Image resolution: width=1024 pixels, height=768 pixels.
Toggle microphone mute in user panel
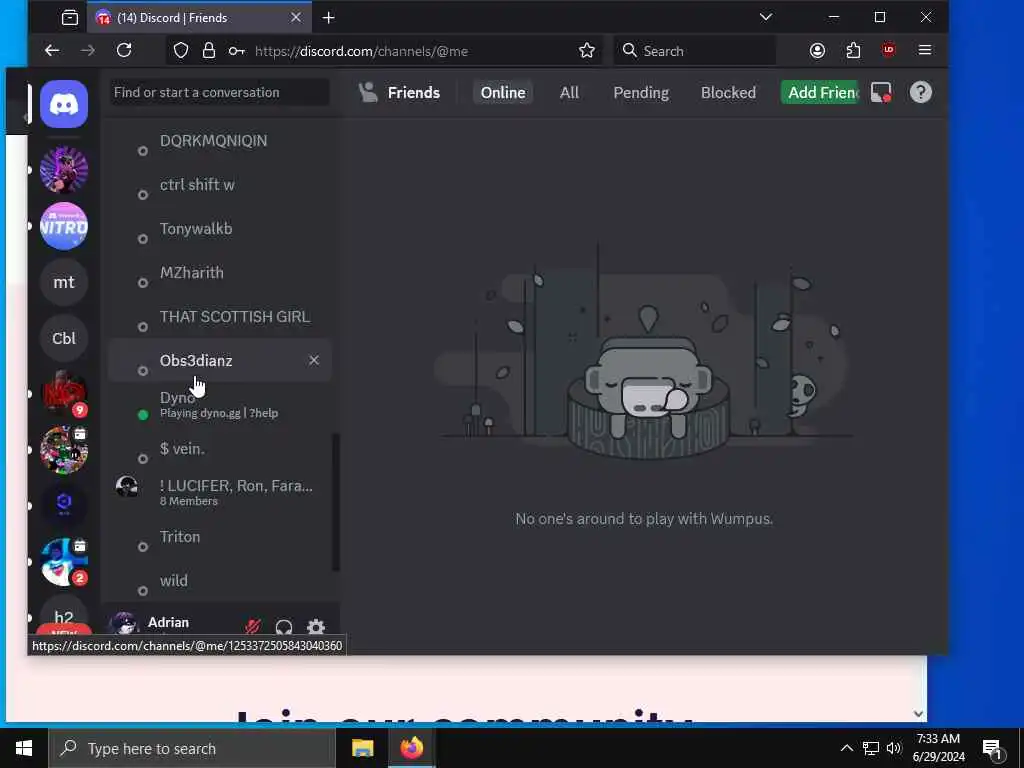click(x=253, y=627)
